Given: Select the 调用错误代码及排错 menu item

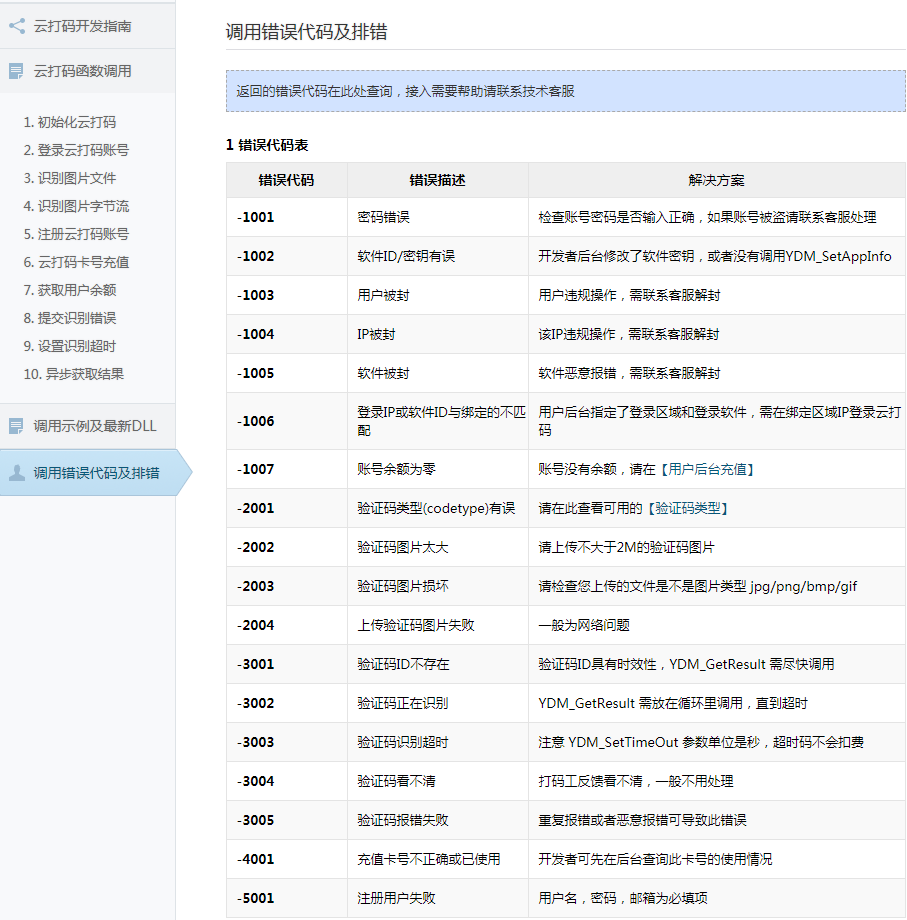Looking at the screenshot, I should click(94, 473).
